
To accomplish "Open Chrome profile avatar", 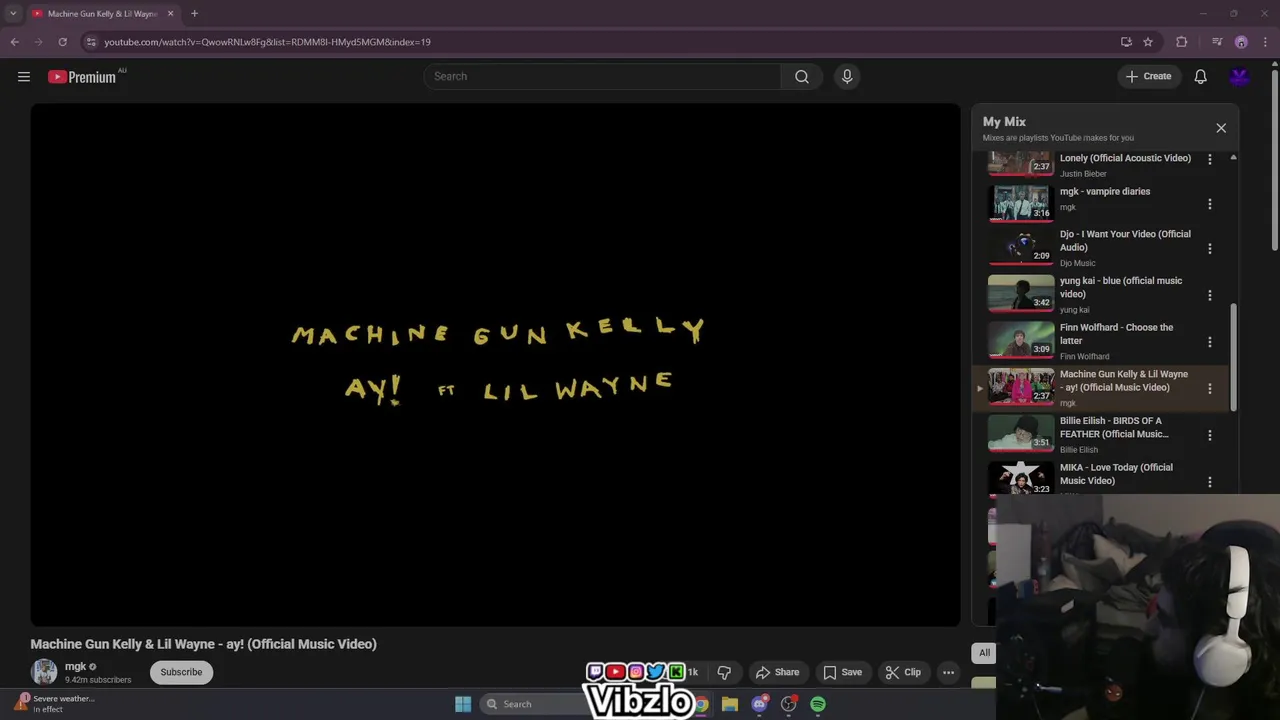I will click(x=1241, y=42).
